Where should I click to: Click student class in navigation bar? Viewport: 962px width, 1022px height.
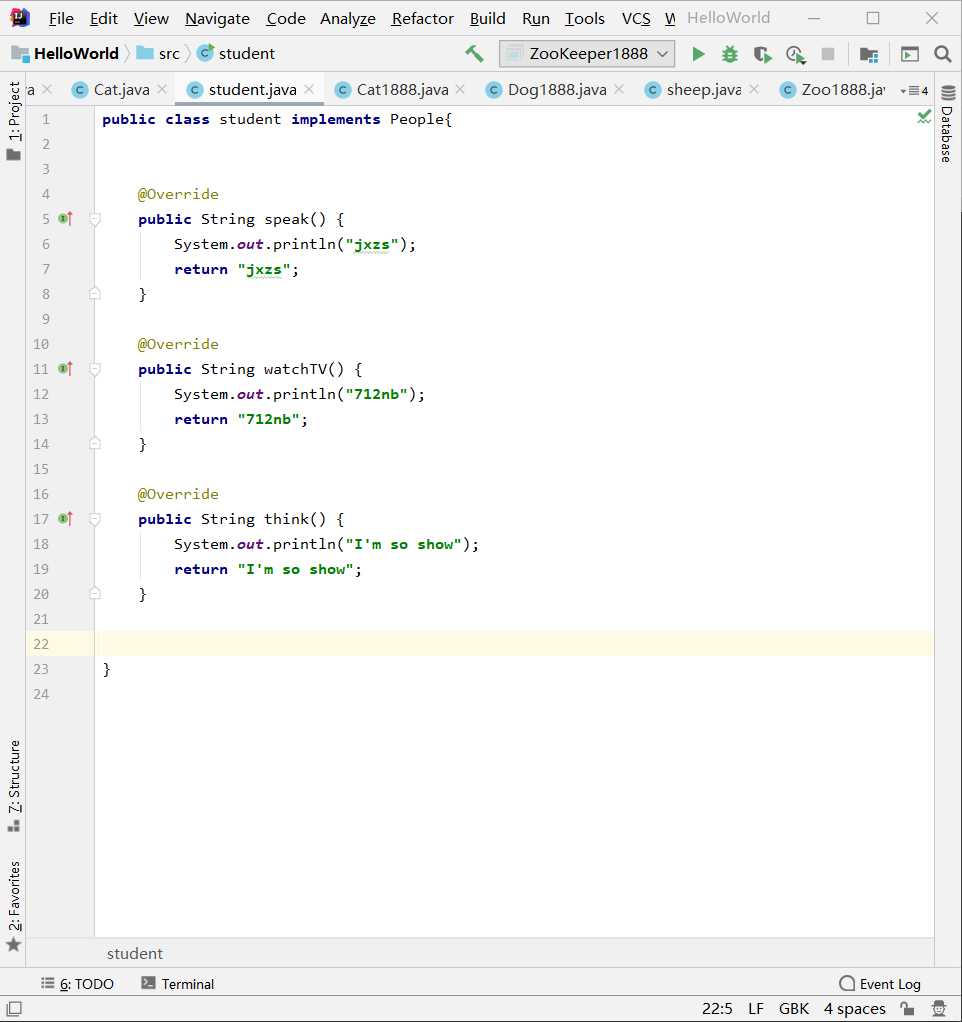tap(236, 53)
